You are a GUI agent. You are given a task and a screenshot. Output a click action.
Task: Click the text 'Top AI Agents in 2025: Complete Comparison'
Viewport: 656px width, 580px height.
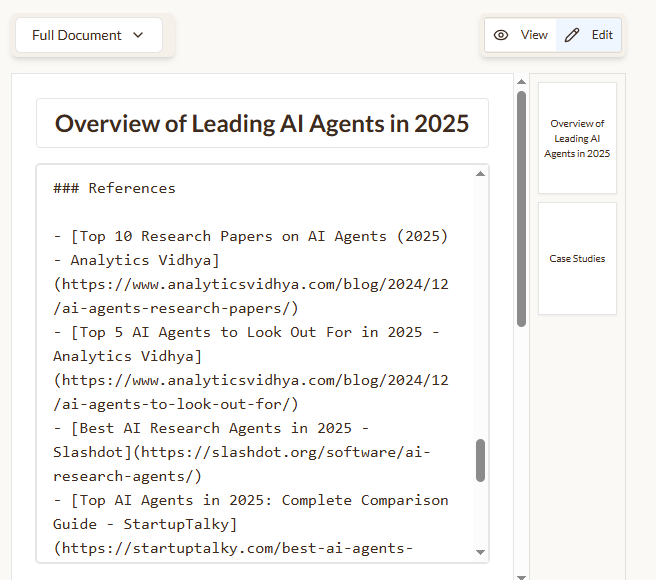point(264,500)
